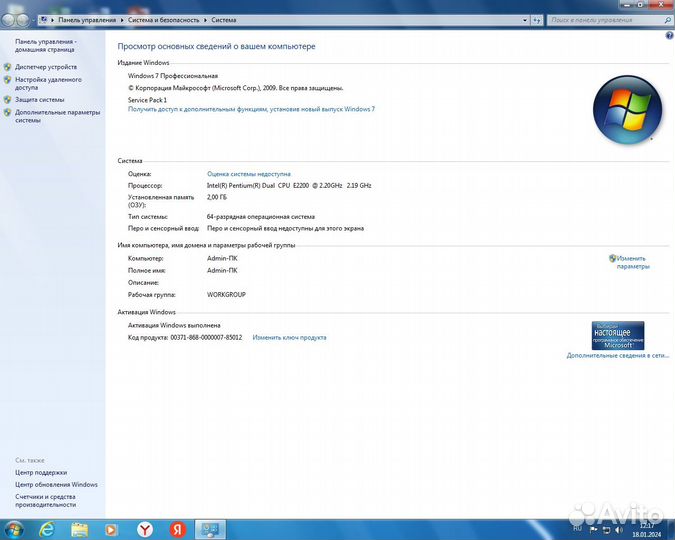The image size is (675, 540).
Task: Launch Internet Explorer from the taskbar
Action: point(46,530)
